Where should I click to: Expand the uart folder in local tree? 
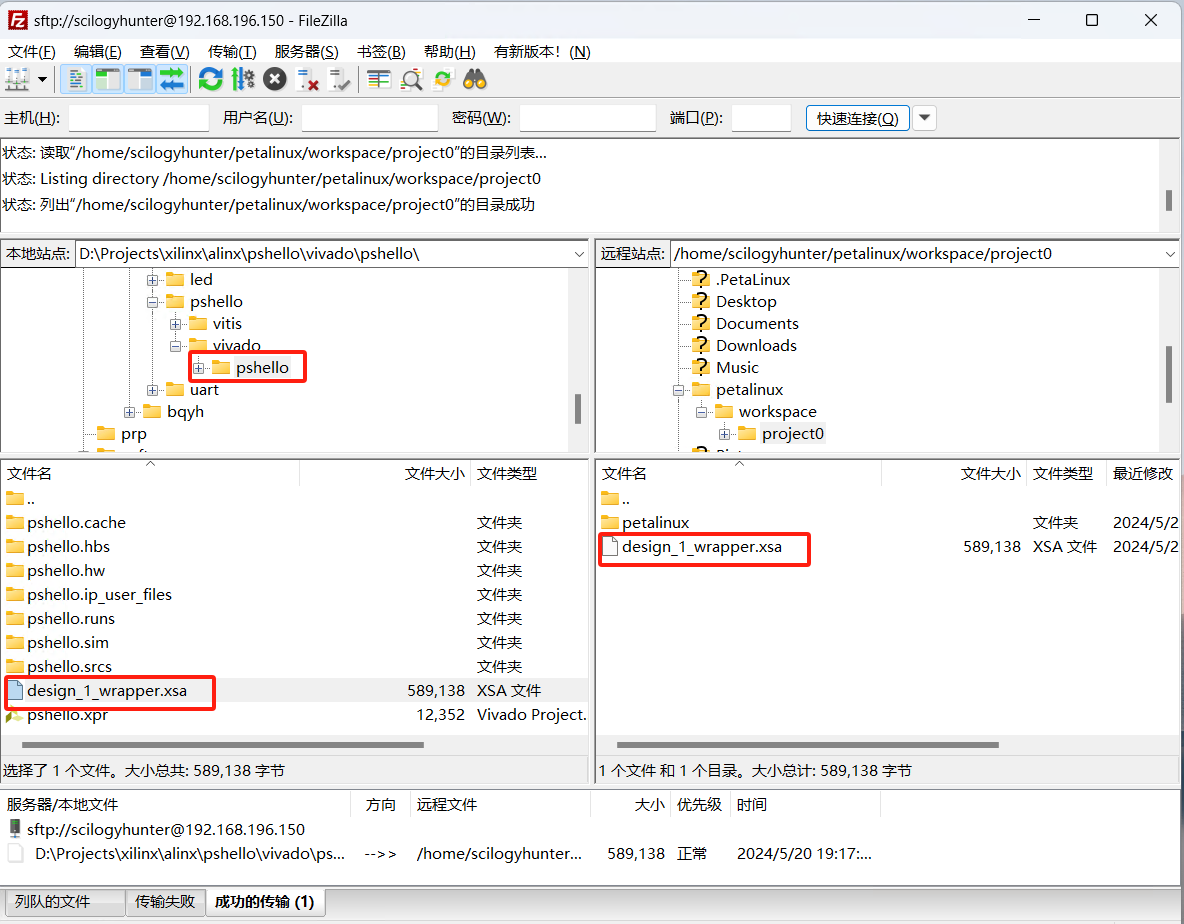[150, 389]
